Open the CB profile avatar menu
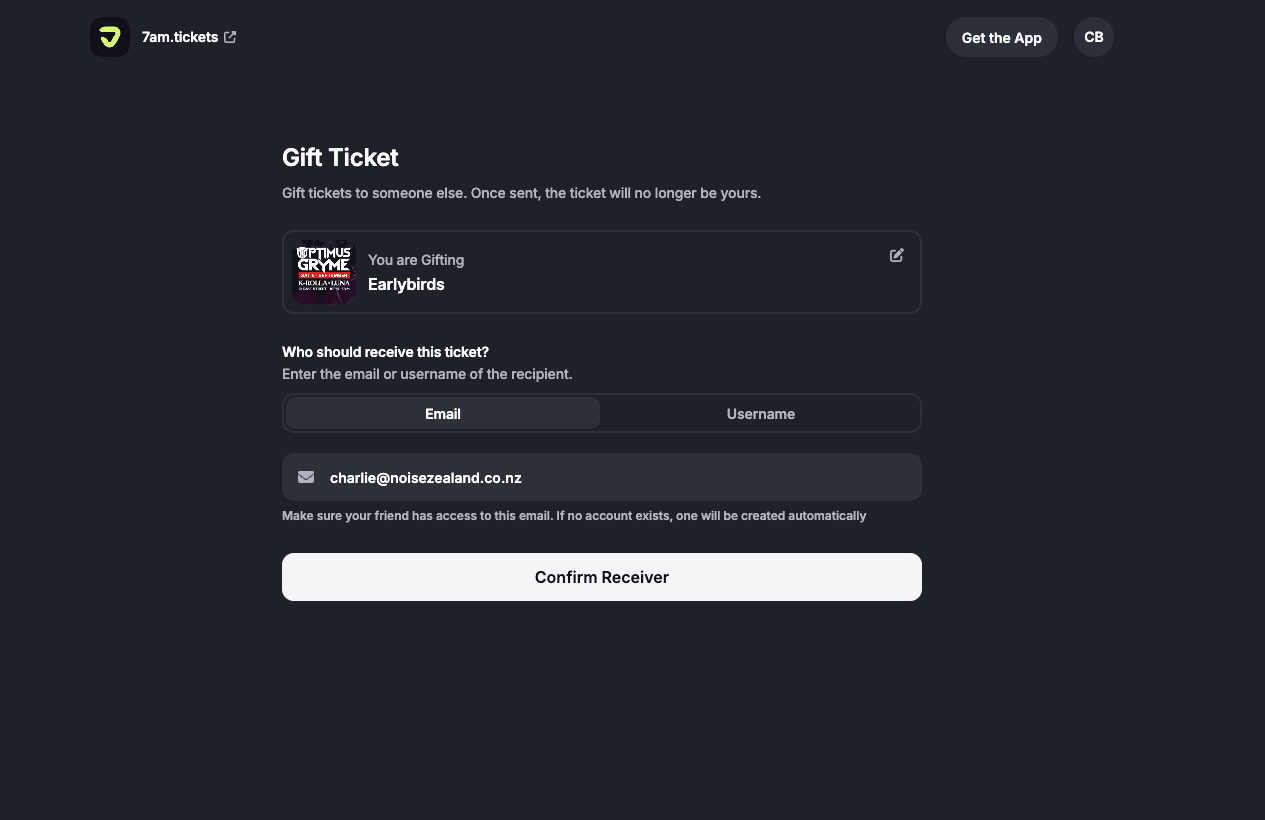Viewport: 1265px width, 820px height. tap(1093, 37)
